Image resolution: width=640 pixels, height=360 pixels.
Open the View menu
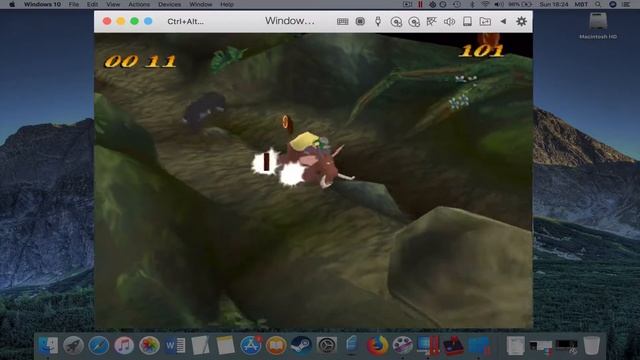point(113,4)
